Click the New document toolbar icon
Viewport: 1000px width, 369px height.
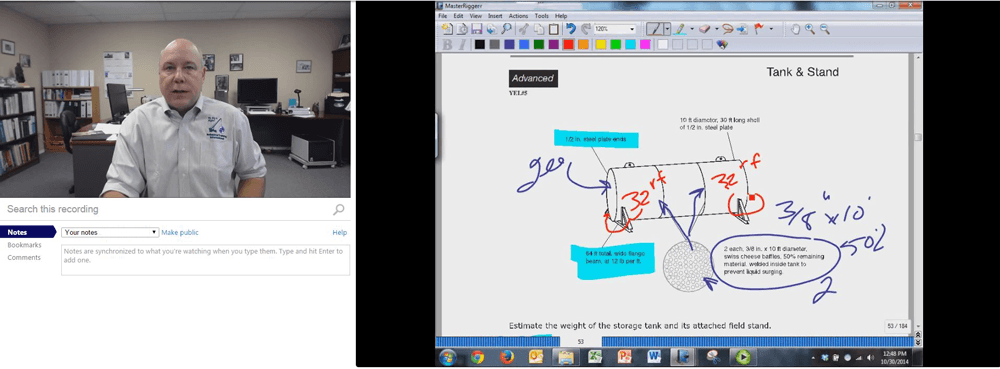tap(447, 29)
